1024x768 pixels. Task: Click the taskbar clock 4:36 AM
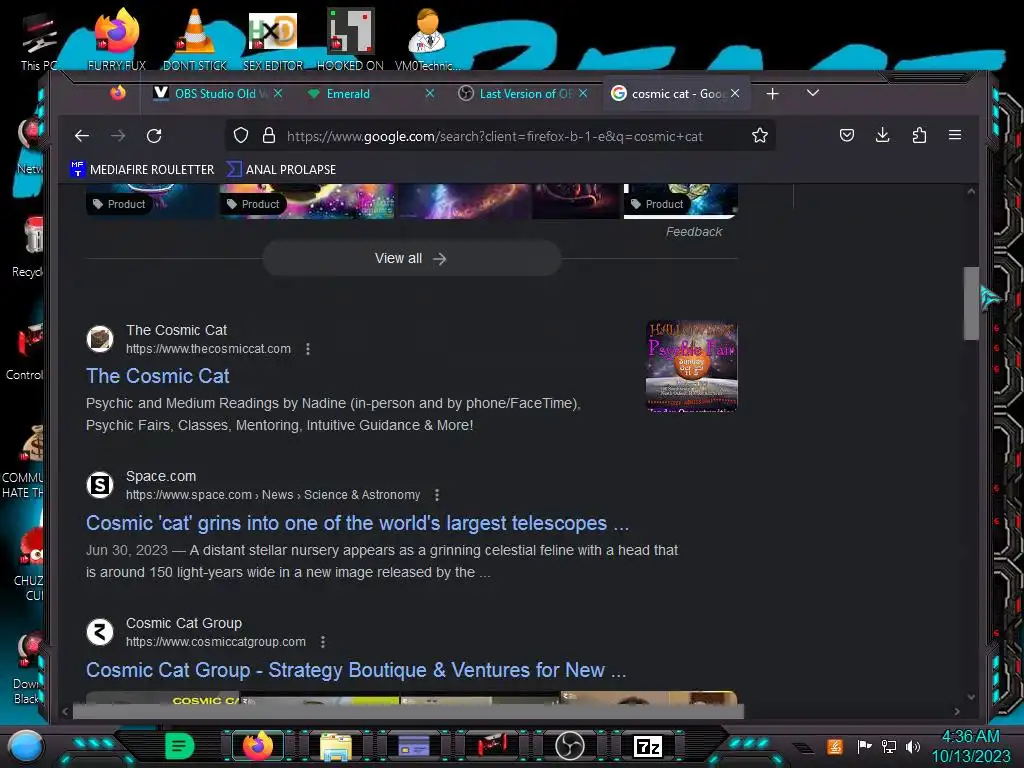coord(970,737)
